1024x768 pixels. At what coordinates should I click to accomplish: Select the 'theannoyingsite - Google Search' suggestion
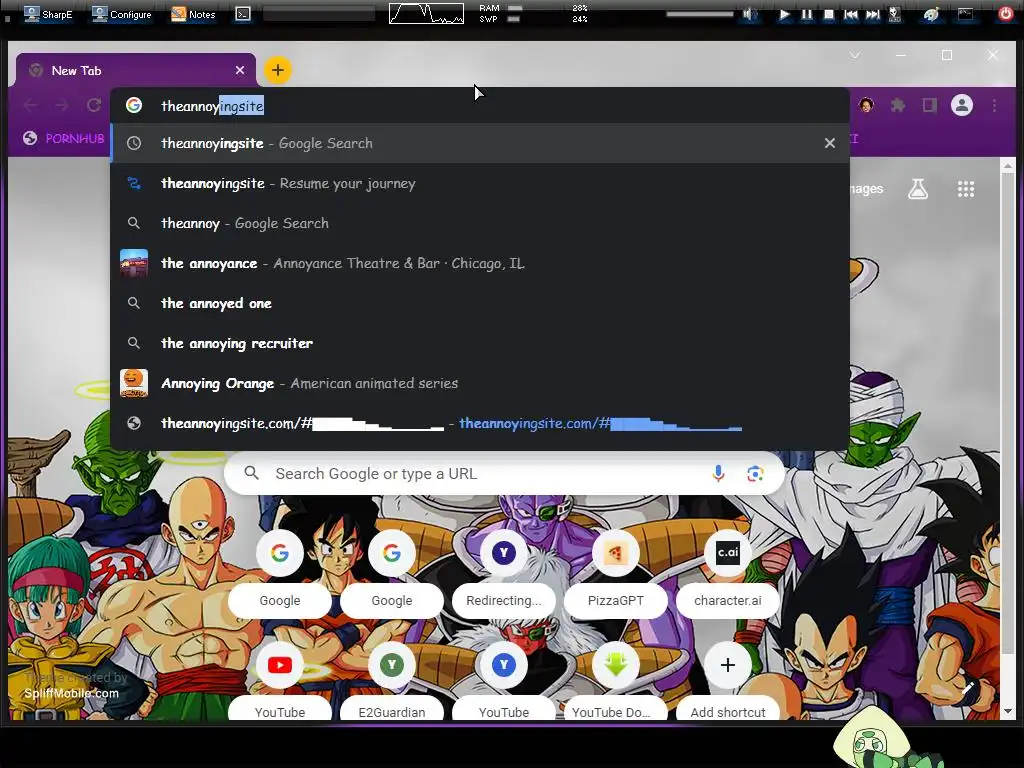point(480,143)
